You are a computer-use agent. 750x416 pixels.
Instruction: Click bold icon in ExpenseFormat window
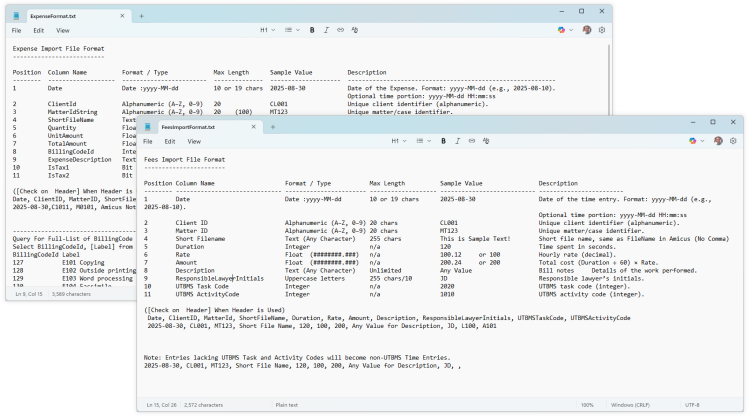(312, 30)
